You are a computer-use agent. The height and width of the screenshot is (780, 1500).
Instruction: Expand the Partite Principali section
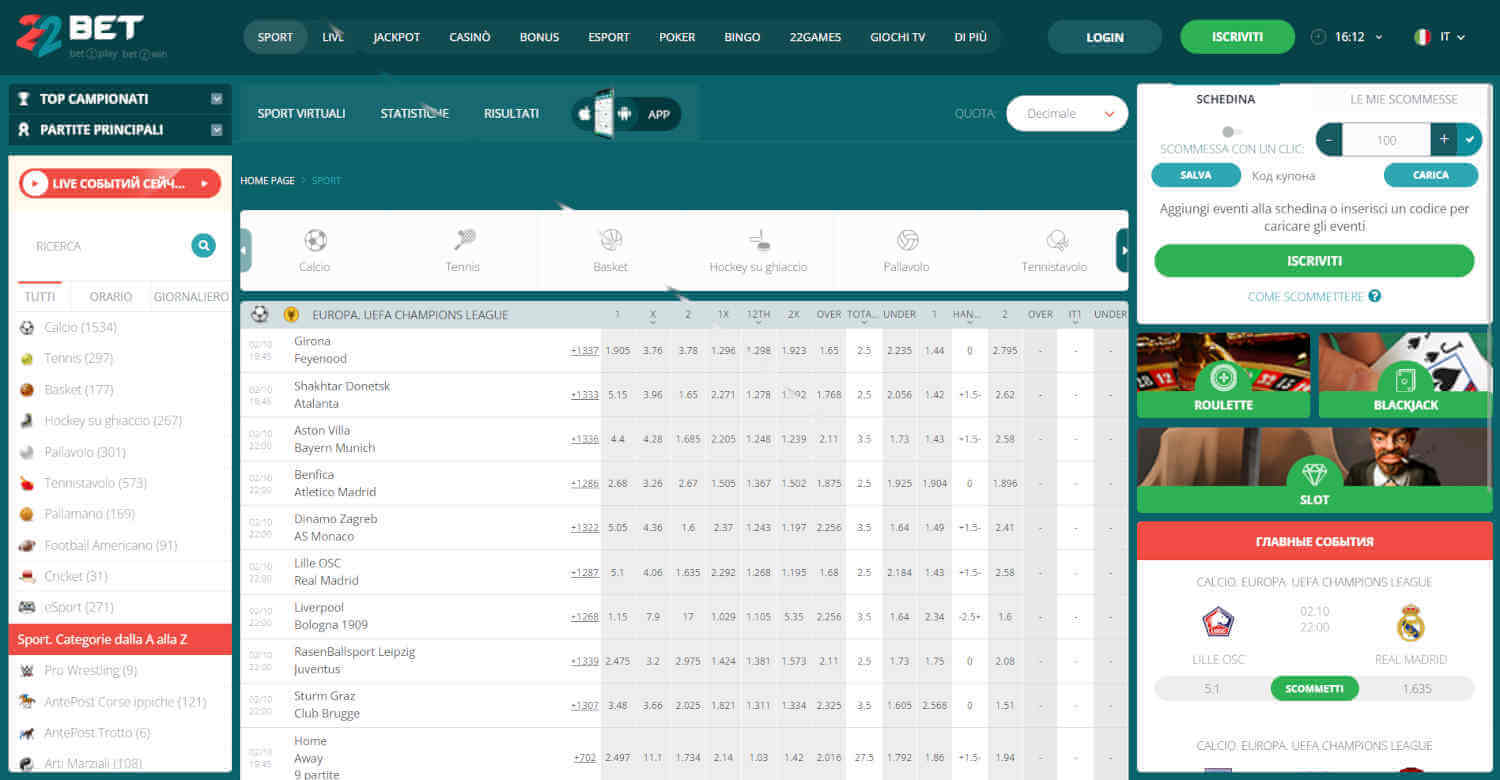point(120,130)
